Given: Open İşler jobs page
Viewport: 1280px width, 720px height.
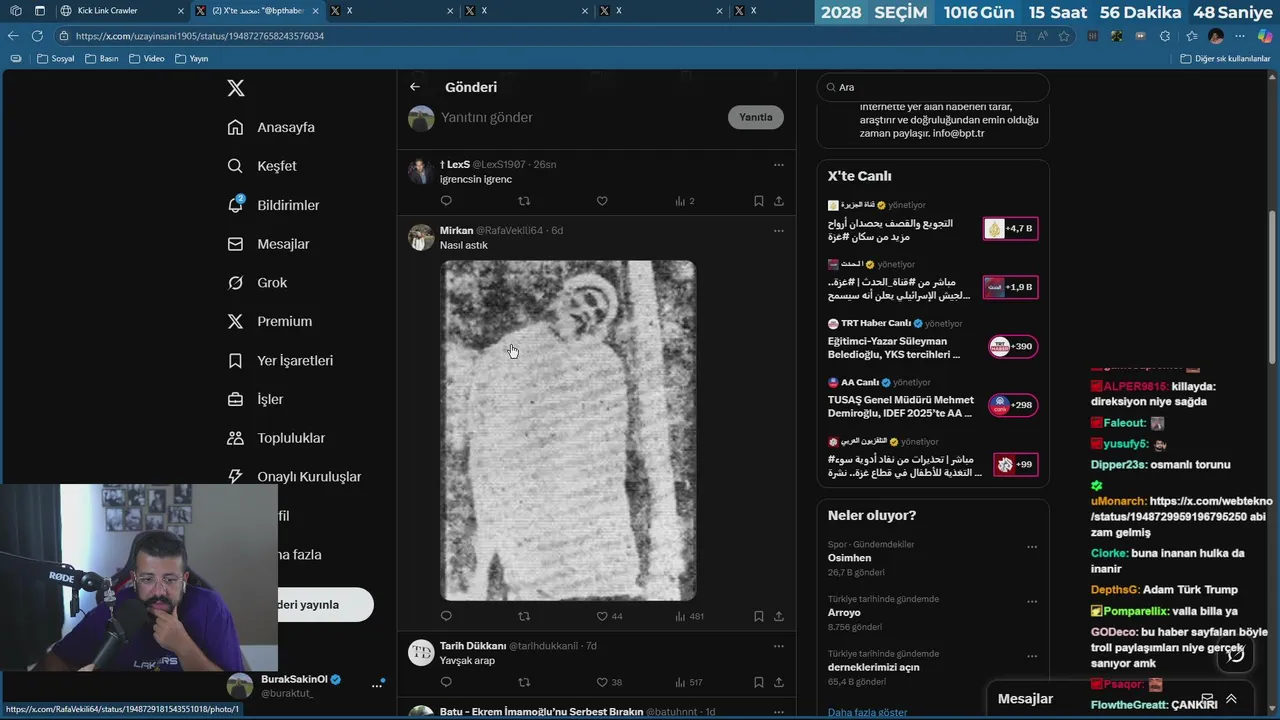Looking at the screenshot, I should (255, 399).
